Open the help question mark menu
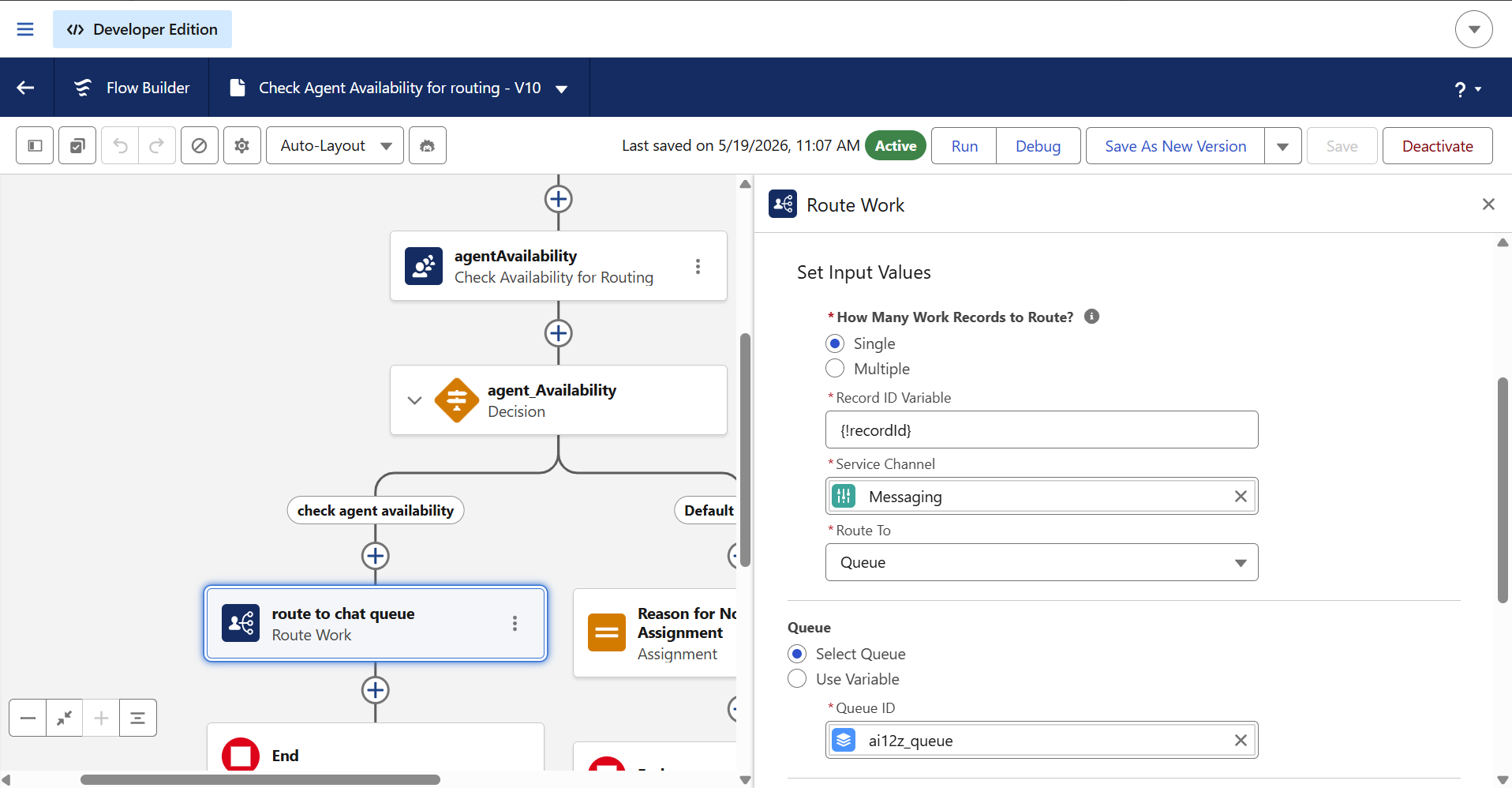The width and height of the screenshot is (1512, 788). 1467,88
